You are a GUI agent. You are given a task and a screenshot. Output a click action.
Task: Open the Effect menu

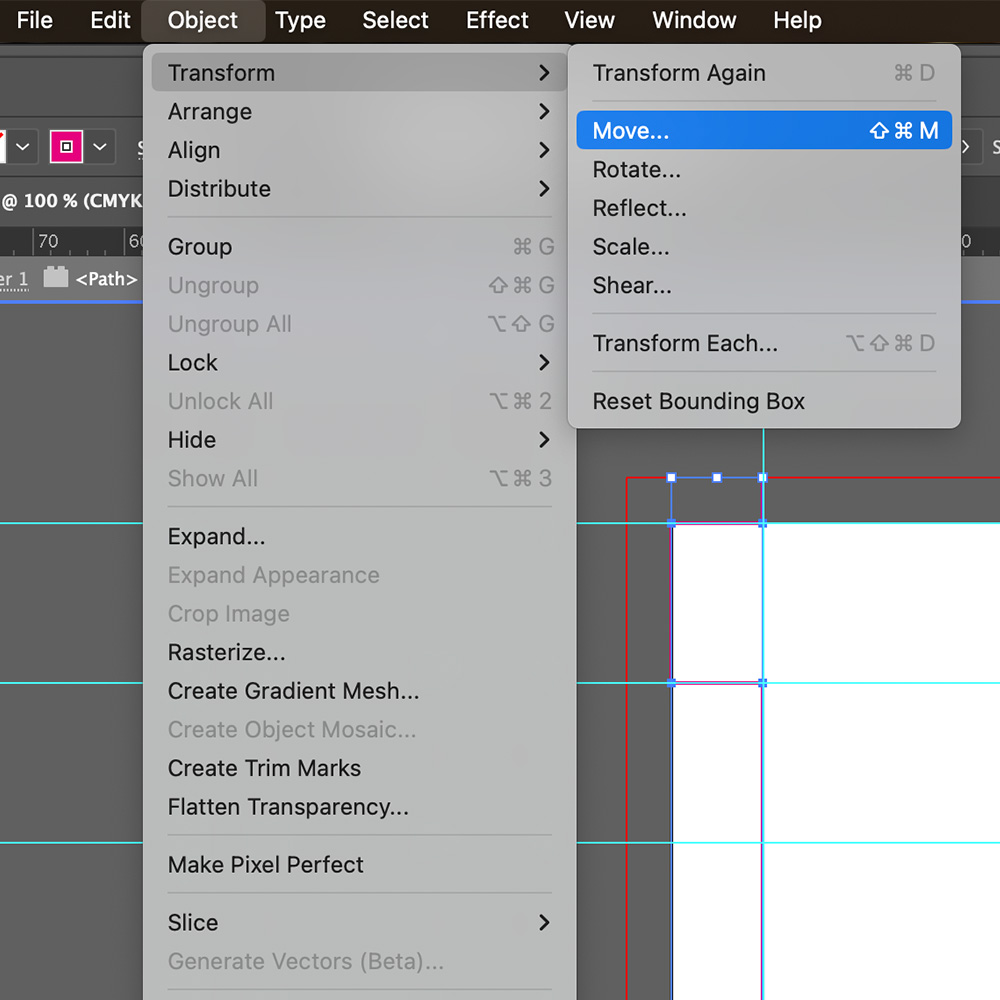click(x=497, y=20)
